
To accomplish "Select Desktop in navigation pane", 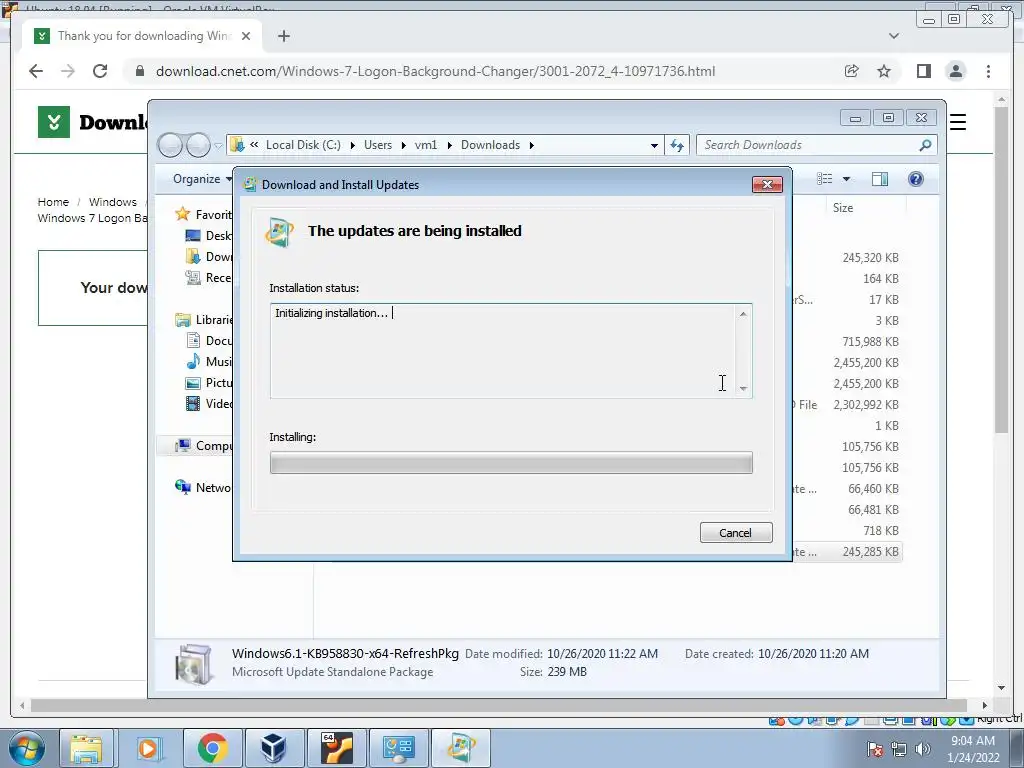I will click(208, 236).
